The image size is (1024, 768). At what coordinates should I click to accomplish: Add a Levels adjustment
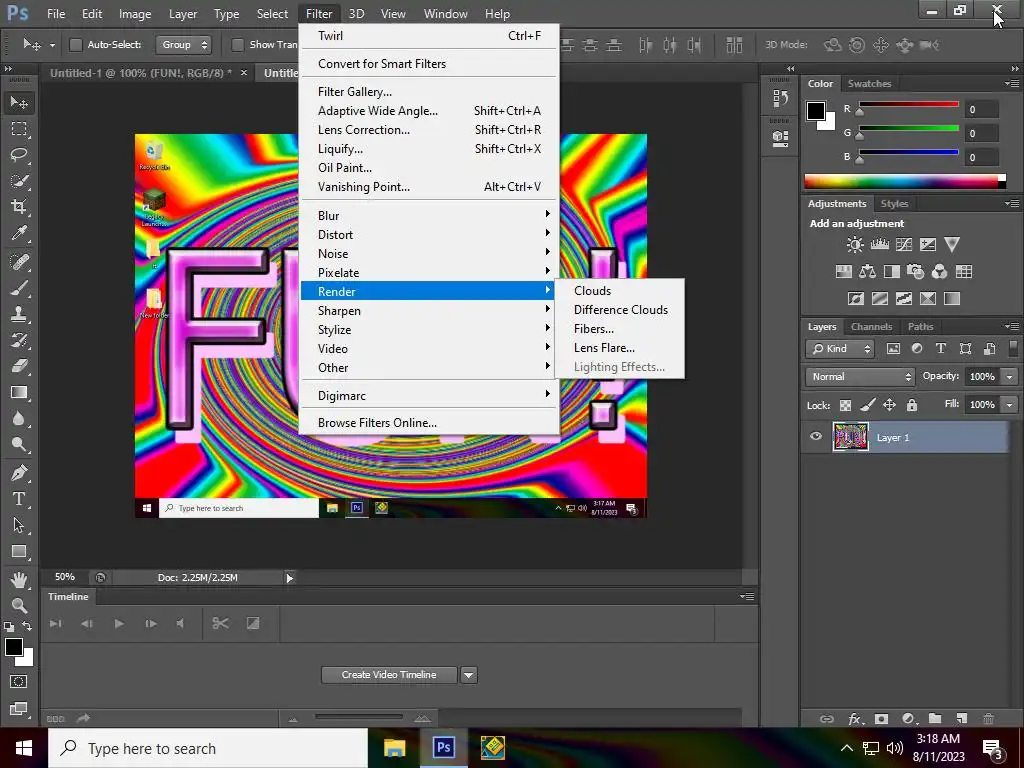[x=880, y=245]
